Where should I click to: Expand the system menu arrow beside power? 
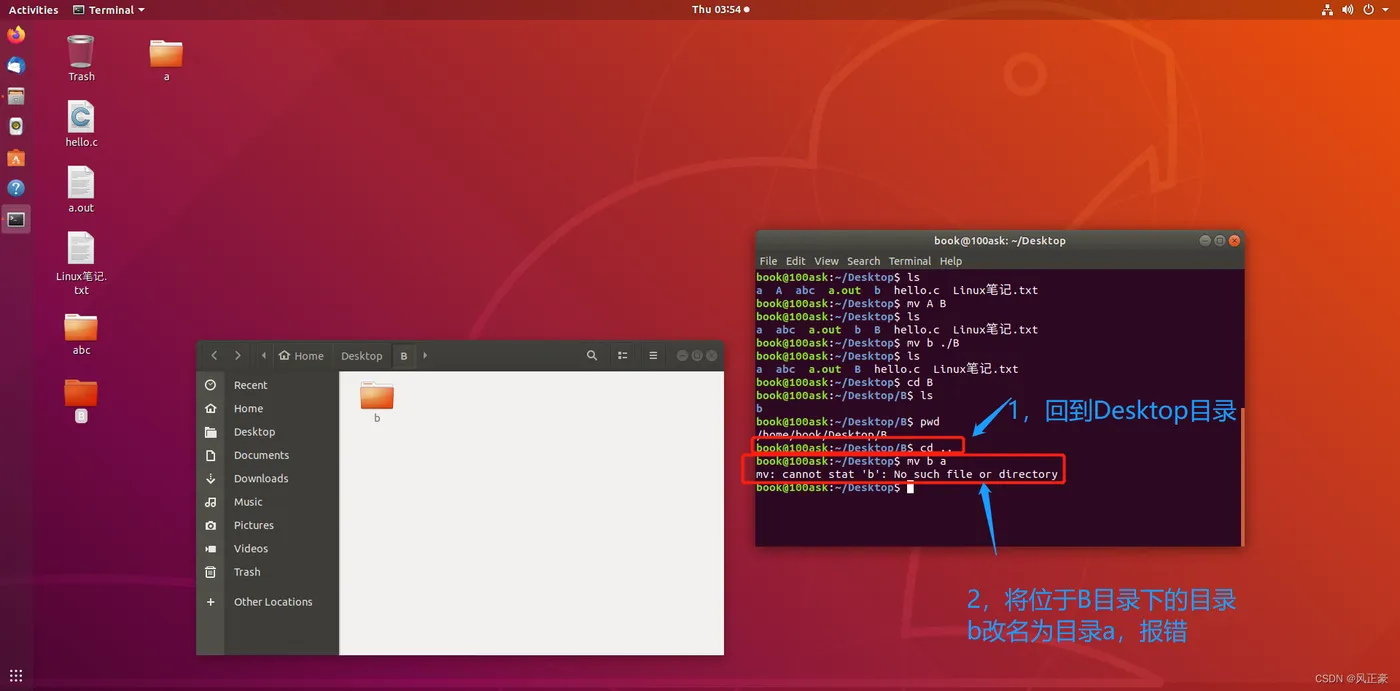1386,10
